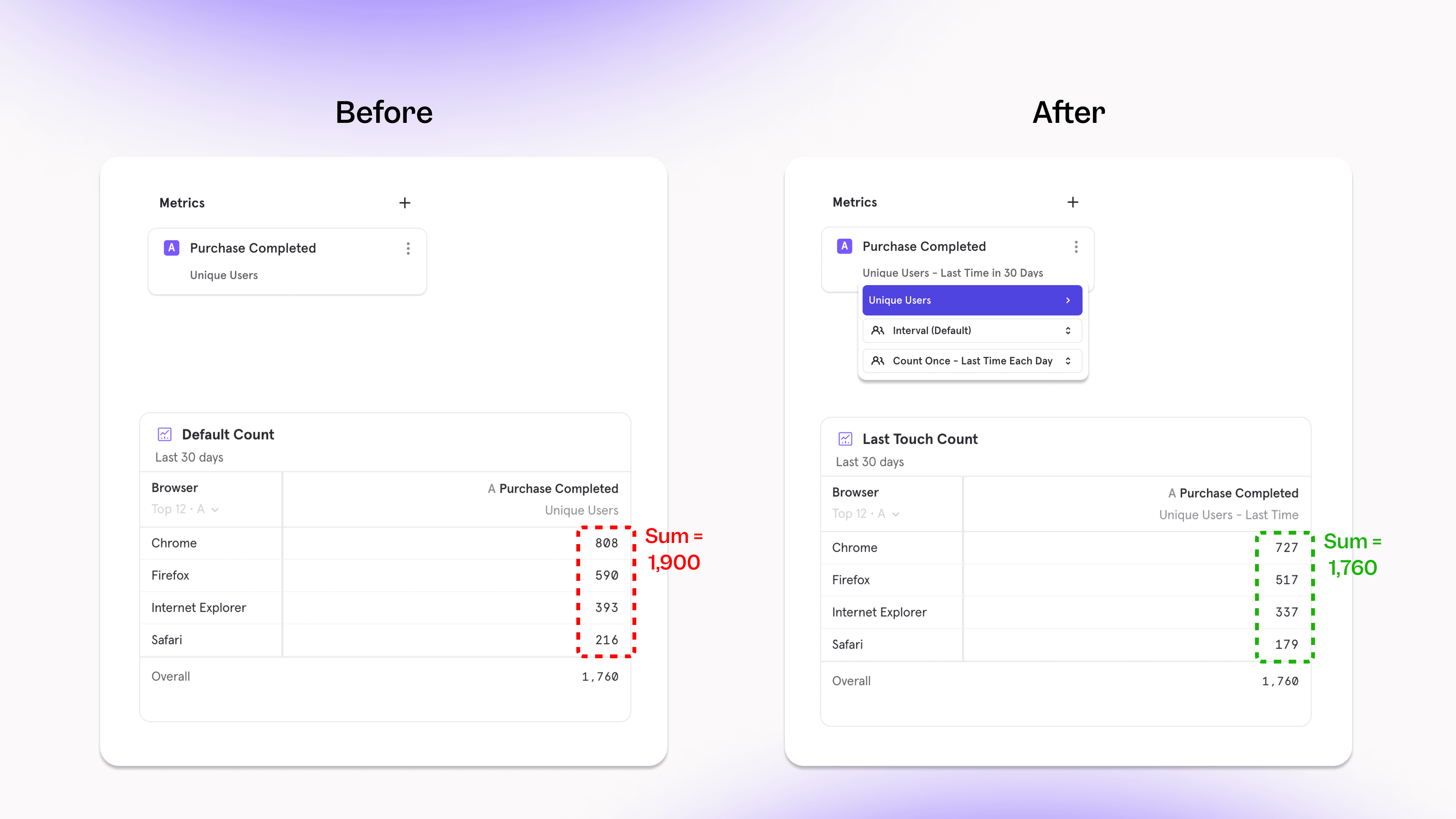Viewport: 1456px width, 819px height.
Task: Click the 393 value cell
Action: coord(607,607)
